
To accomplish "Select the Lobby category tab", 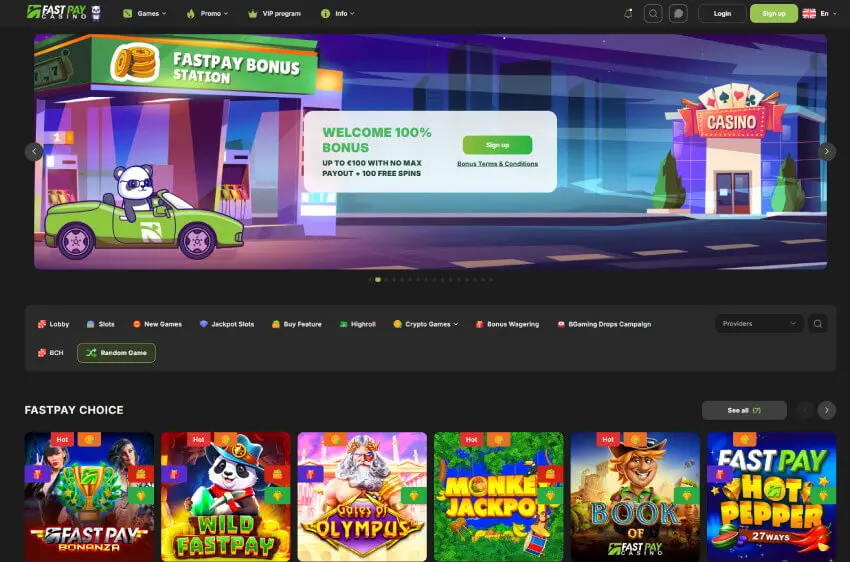I will [53, 324].
